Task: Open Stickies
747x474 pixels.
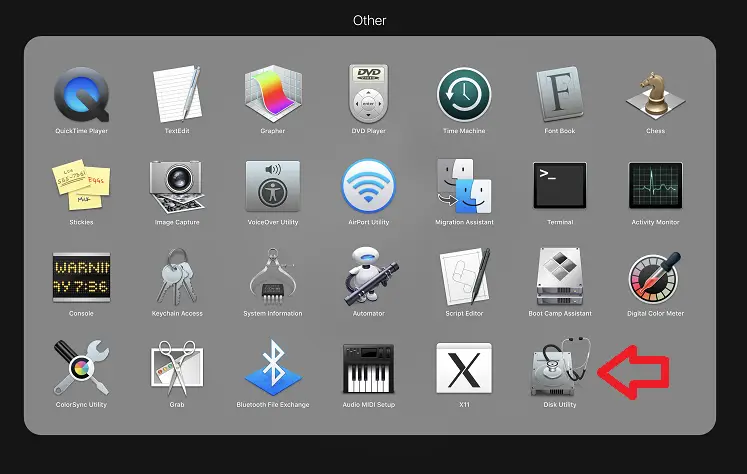Action: tap(81, 185)
